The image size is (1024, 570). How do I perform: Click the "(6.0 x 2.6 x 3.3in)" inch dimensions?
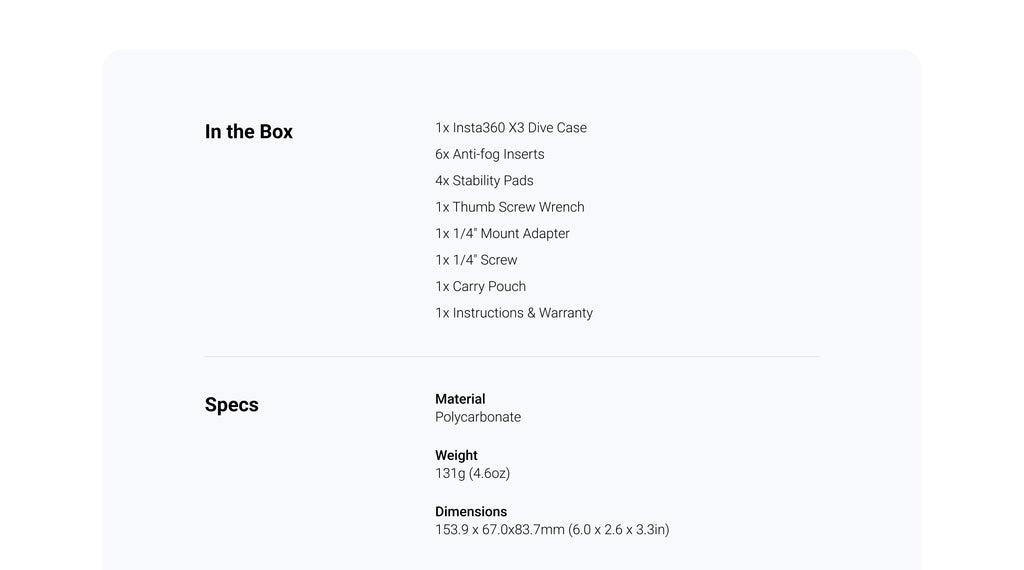coord(619,530)
